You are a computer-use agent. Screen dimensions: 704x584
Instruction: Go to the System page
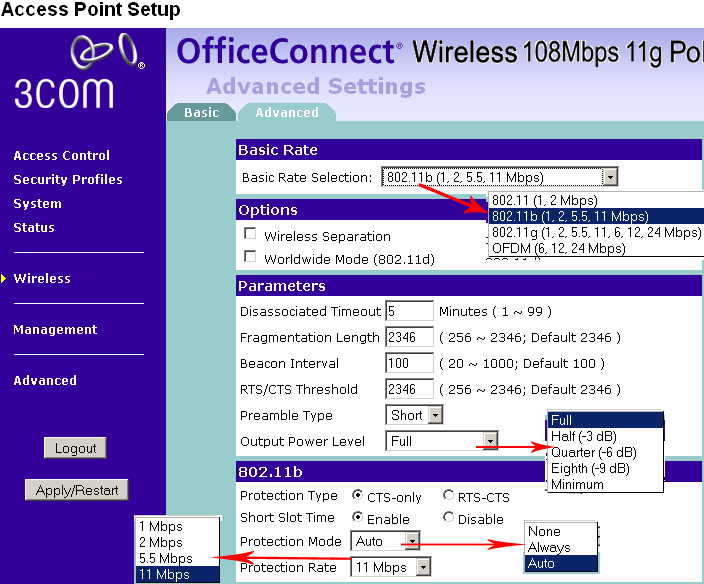[x=37, y=203]
